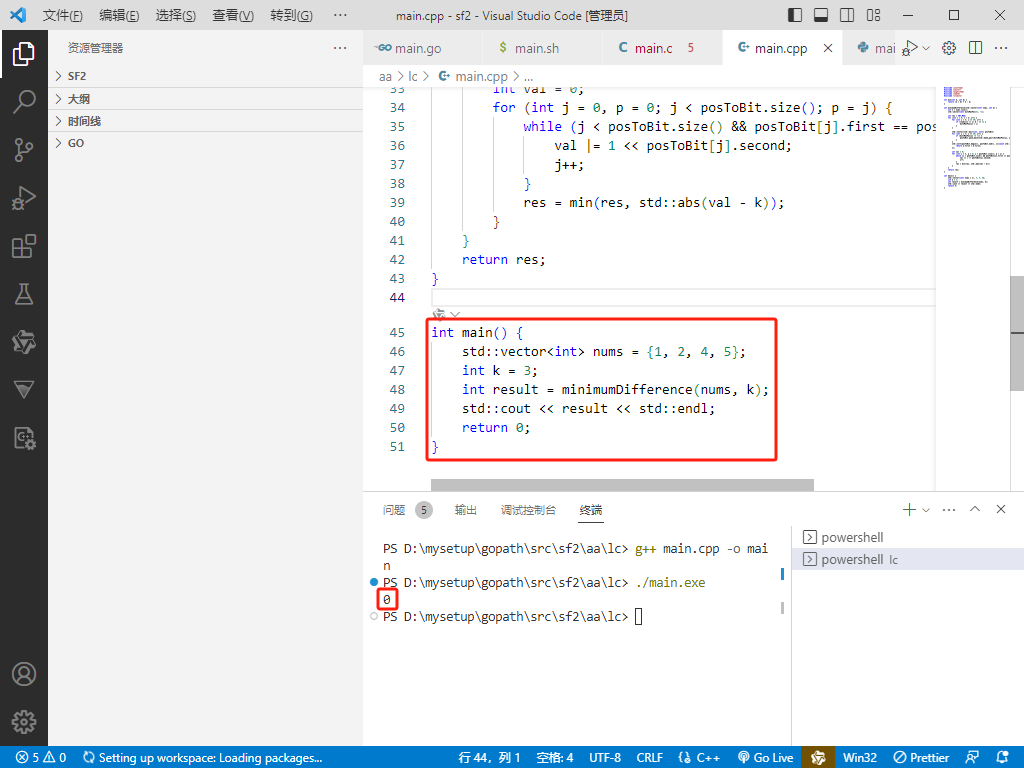Toggle primary side bar layout icon
The height and width of the screenshot is (768, 1024).
(795, 15)
